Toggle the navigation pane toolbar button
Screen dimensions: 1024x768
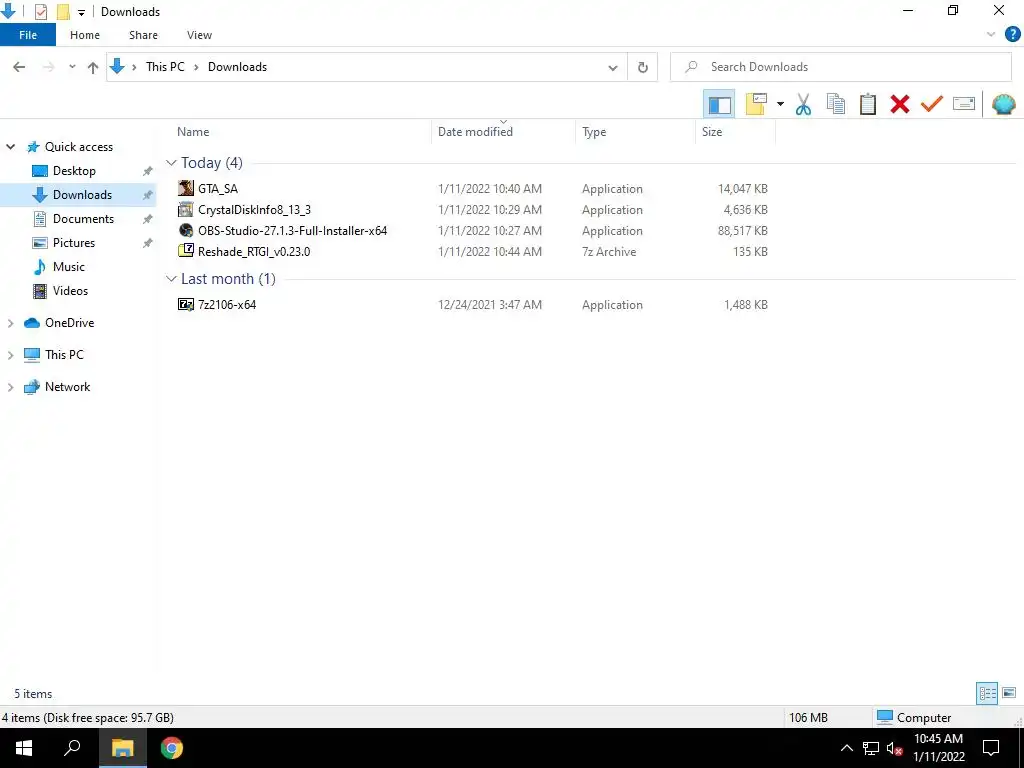pyautogui.click(x=719, y=104)
